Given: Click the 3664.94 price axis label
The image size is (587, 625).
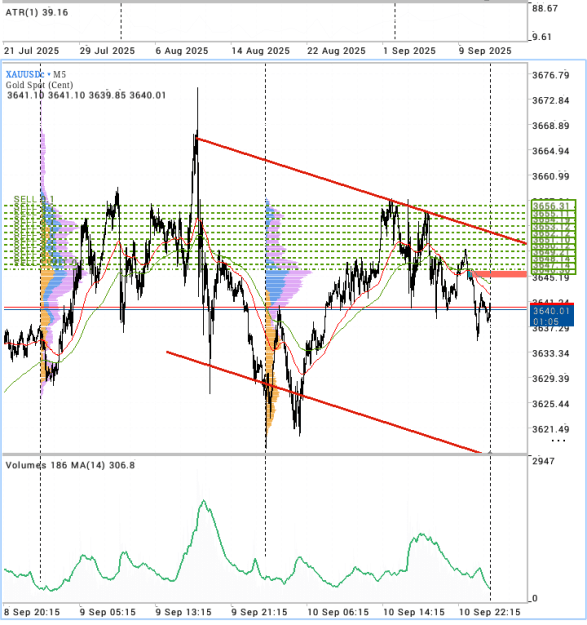Looking at the screenshot, I should (x=551, y=151).
